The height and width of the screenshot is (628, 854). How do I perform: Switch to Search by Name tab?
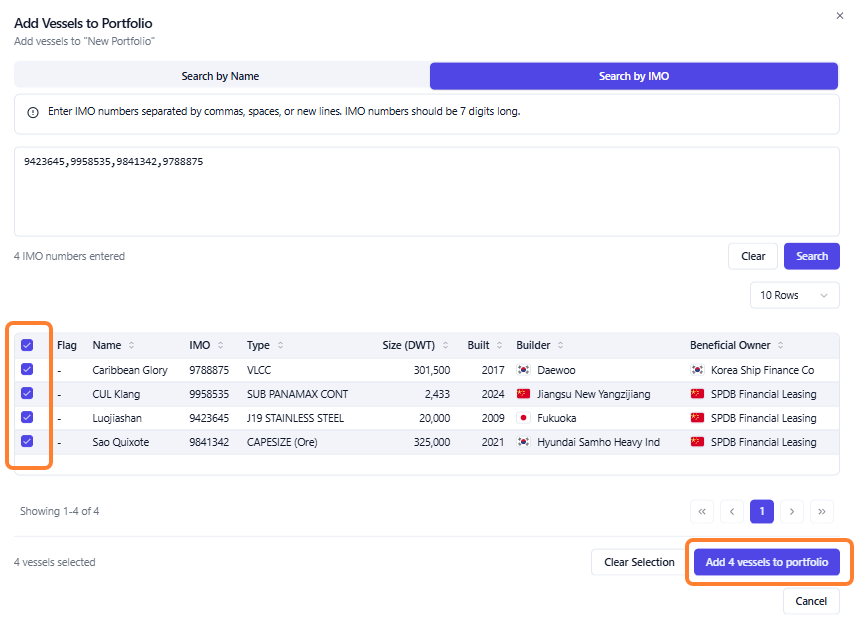pyautogui.click(x=222, y=76)
